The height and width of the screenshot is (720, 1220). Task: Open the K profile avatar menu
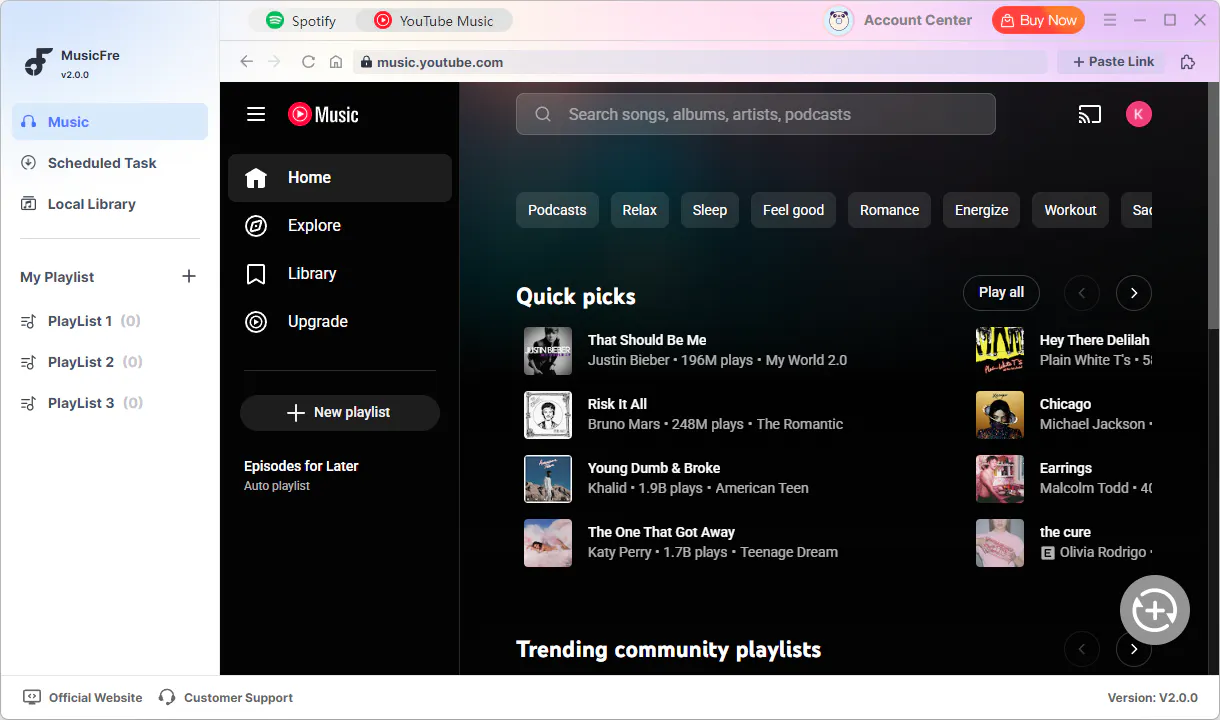(1139, 114)
